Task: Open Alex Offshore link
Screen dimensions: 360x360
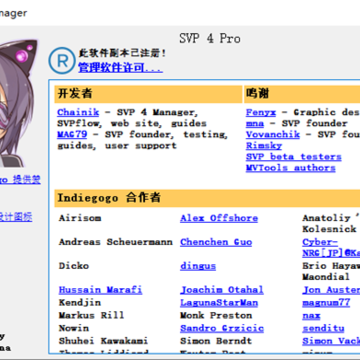Action: pyautogui.click(x=219, y=218)
